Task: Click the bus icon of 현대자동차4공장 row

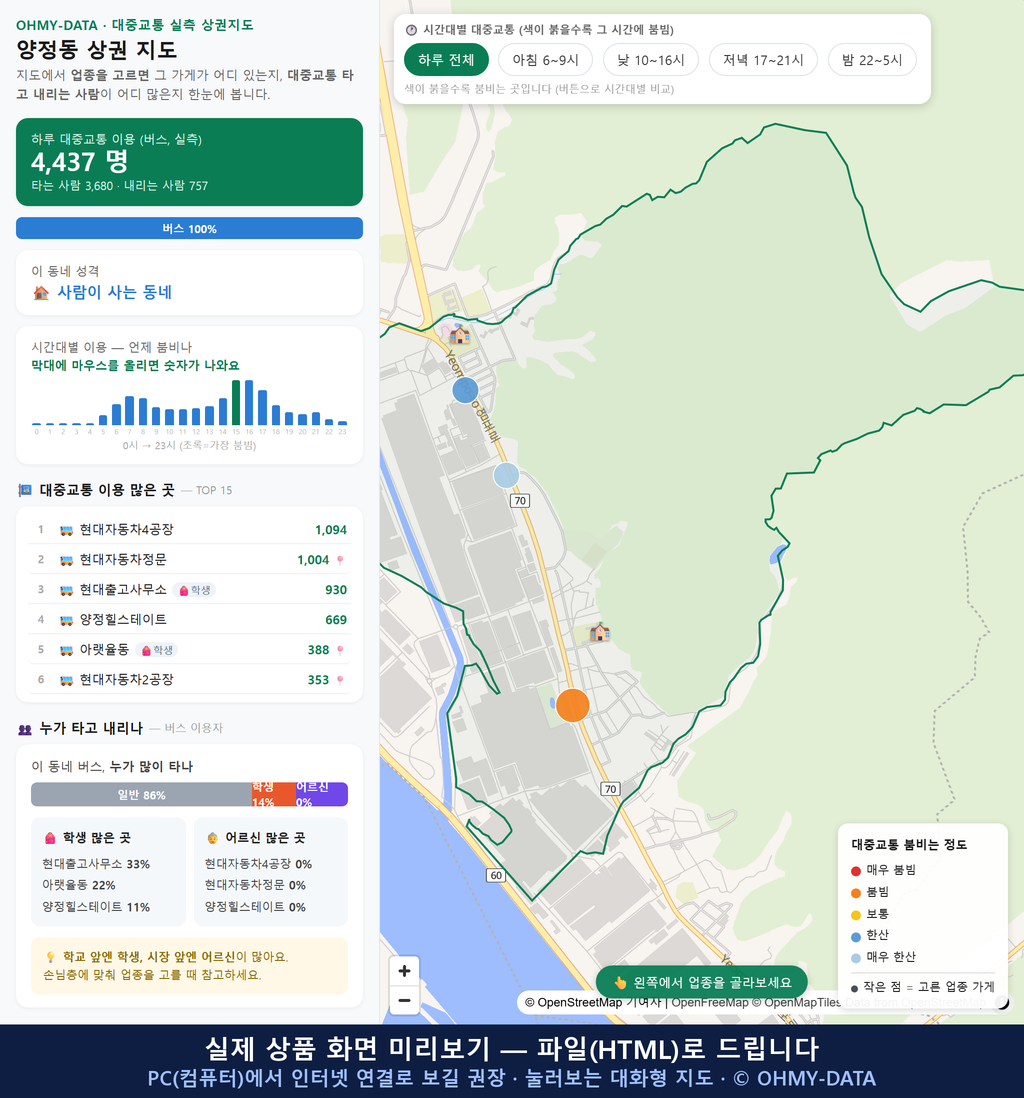Action: tap(66, 530)
